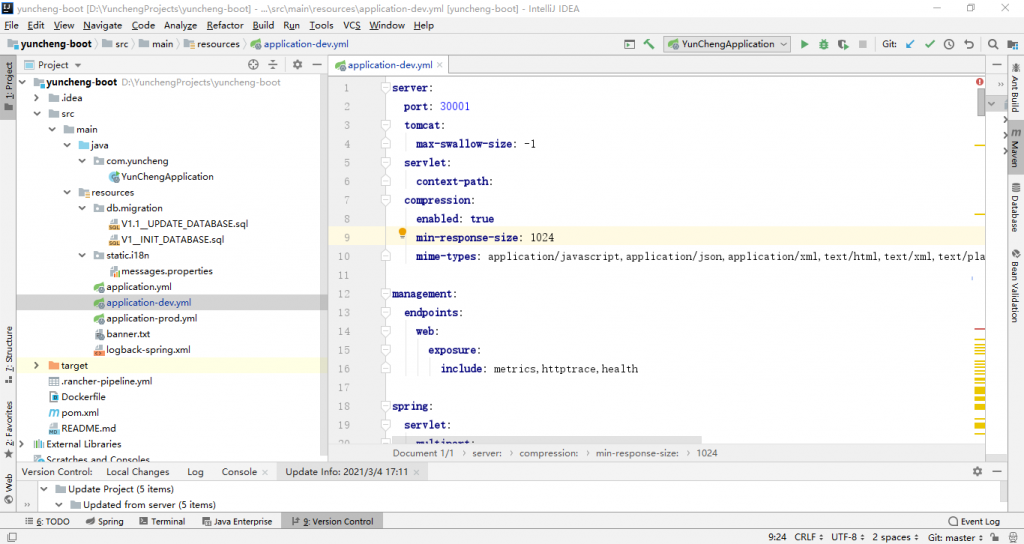Open project structure icon at toolbar end
This screenshot has width=1024, height=544.
point(1012,44)
